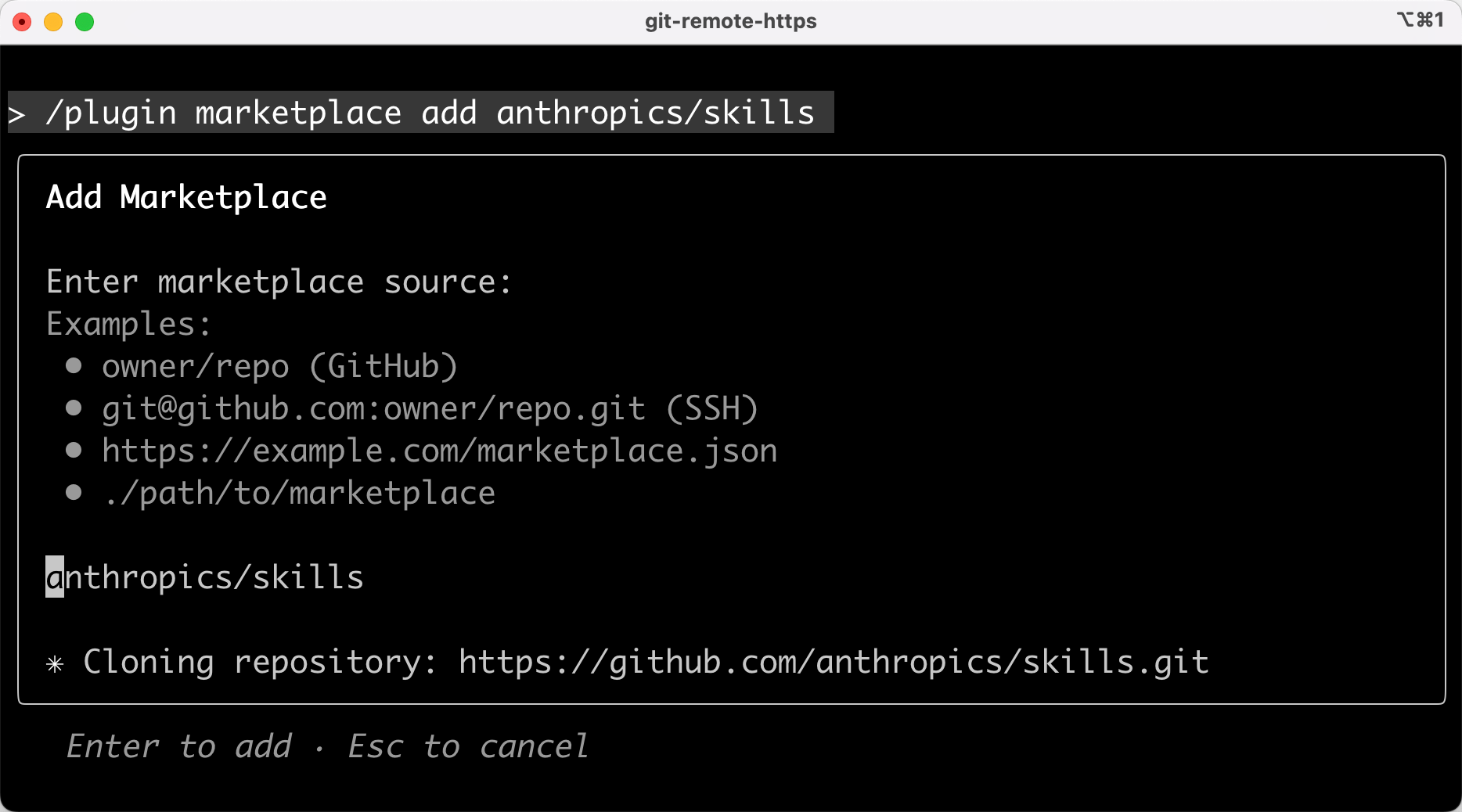Click the highlighted text cursor block
The image size is (1462, 812).
pos(55,577)
